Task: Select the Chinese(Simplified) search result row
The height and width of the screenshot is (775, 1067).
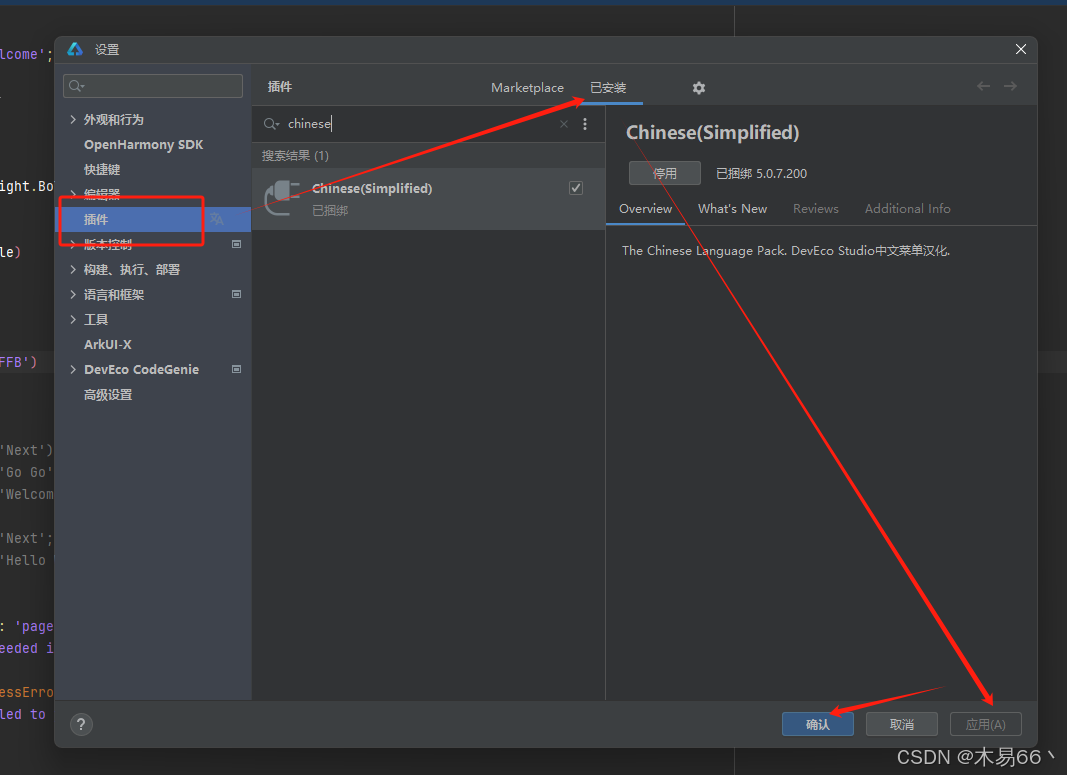Action: click(428, 199)
